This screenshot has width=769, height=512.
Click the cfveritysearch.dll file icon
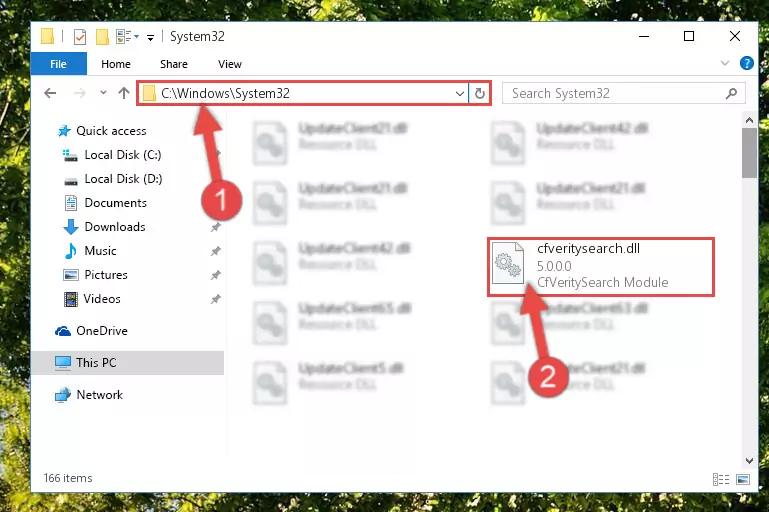[x=508, y=263]
